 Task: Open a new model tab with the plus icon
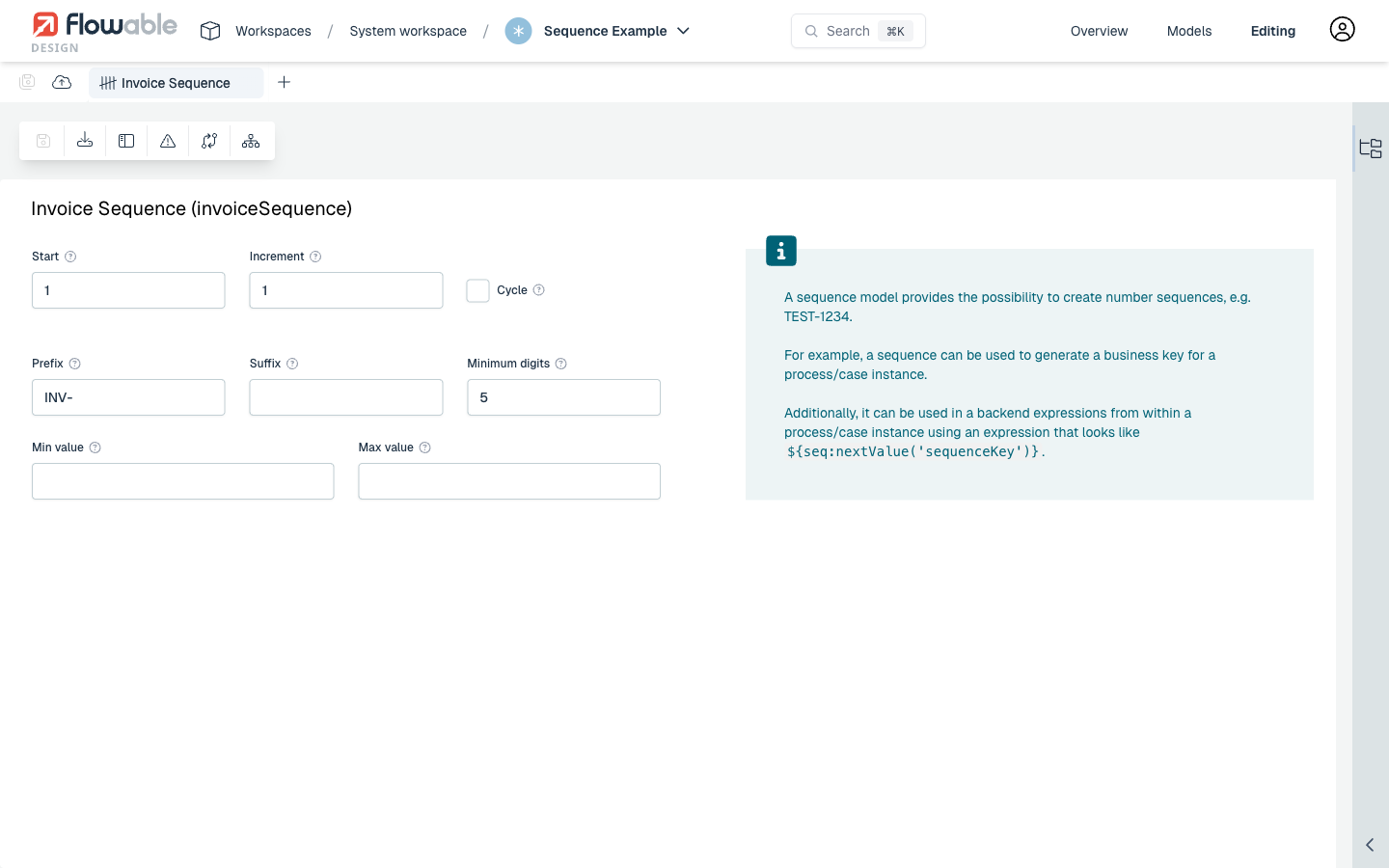(x=284, y=82)
